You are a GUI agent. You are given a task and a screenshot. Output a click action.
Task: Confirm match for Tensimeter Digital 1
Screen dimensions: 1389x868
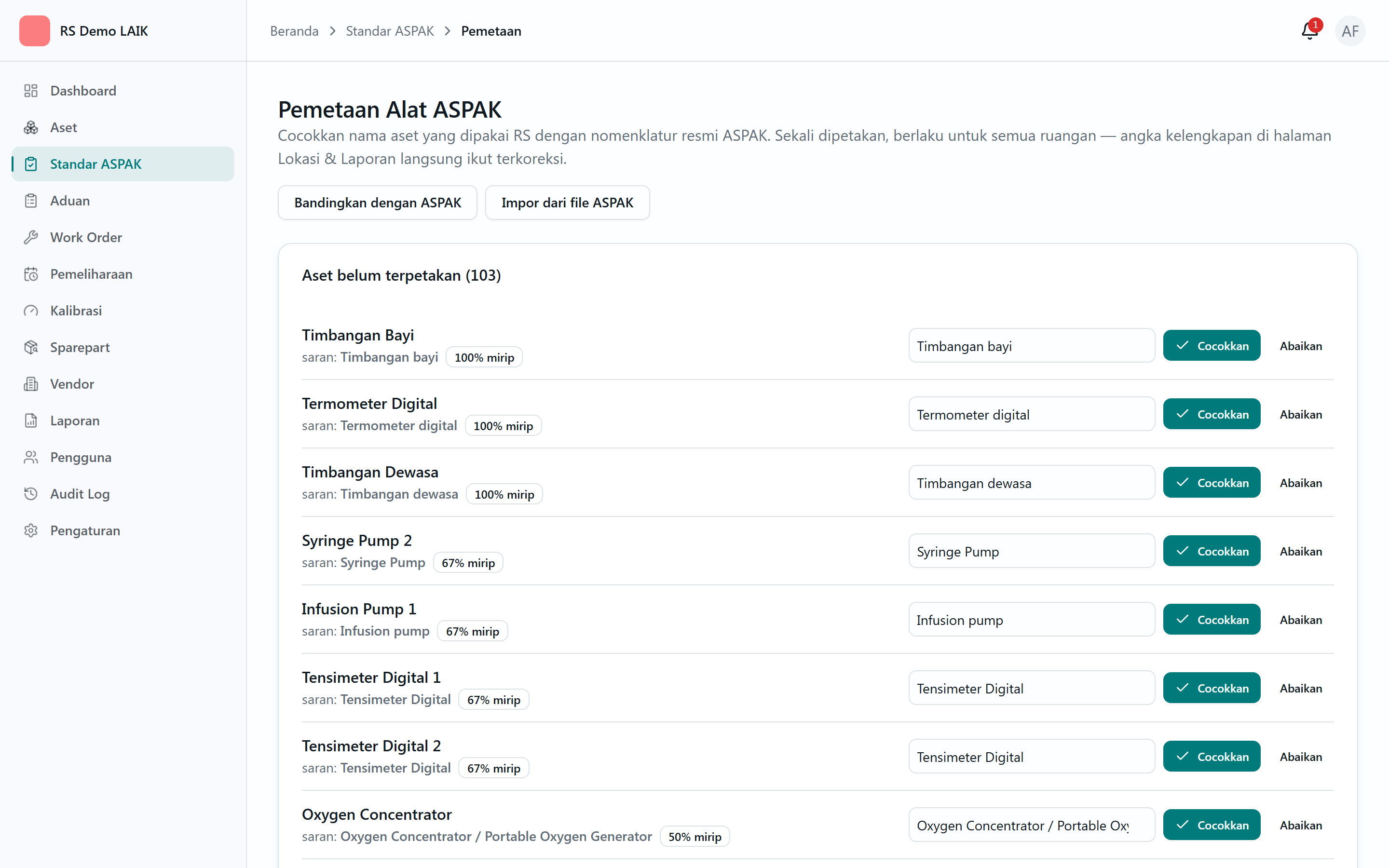click(x=1212, y=688)
